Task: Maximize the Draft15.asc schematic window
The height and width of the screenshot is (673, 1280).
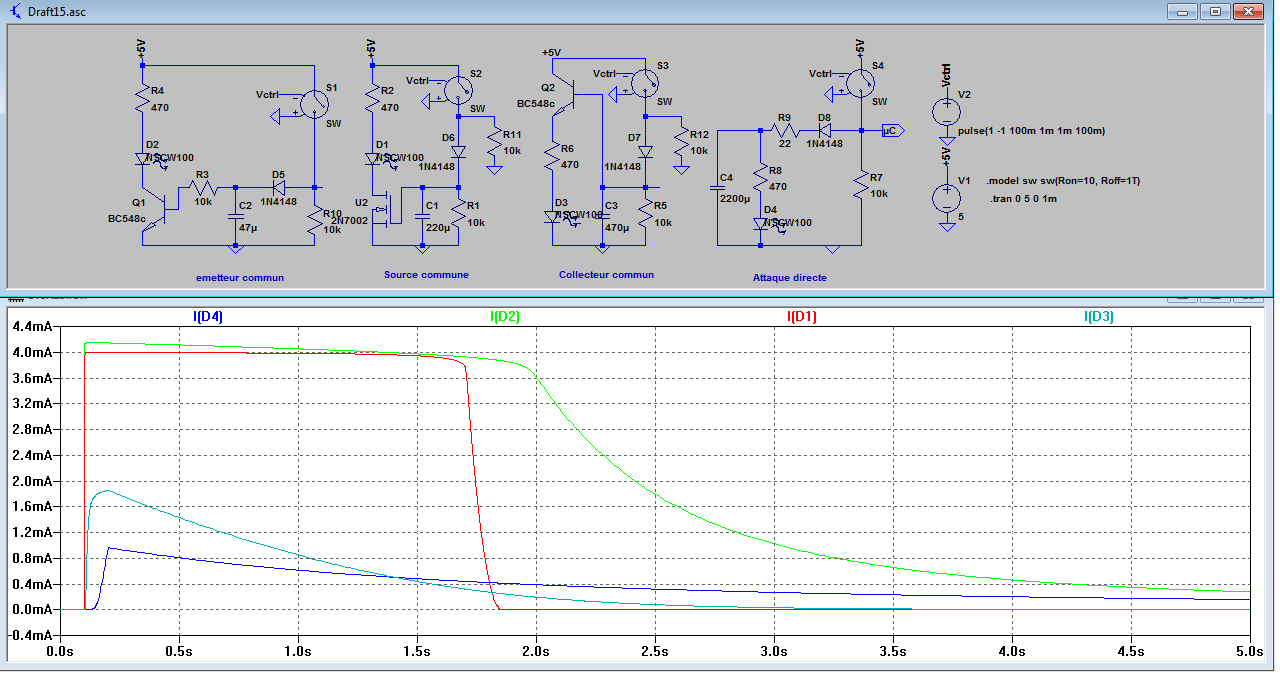Action: pos(1215,11)
